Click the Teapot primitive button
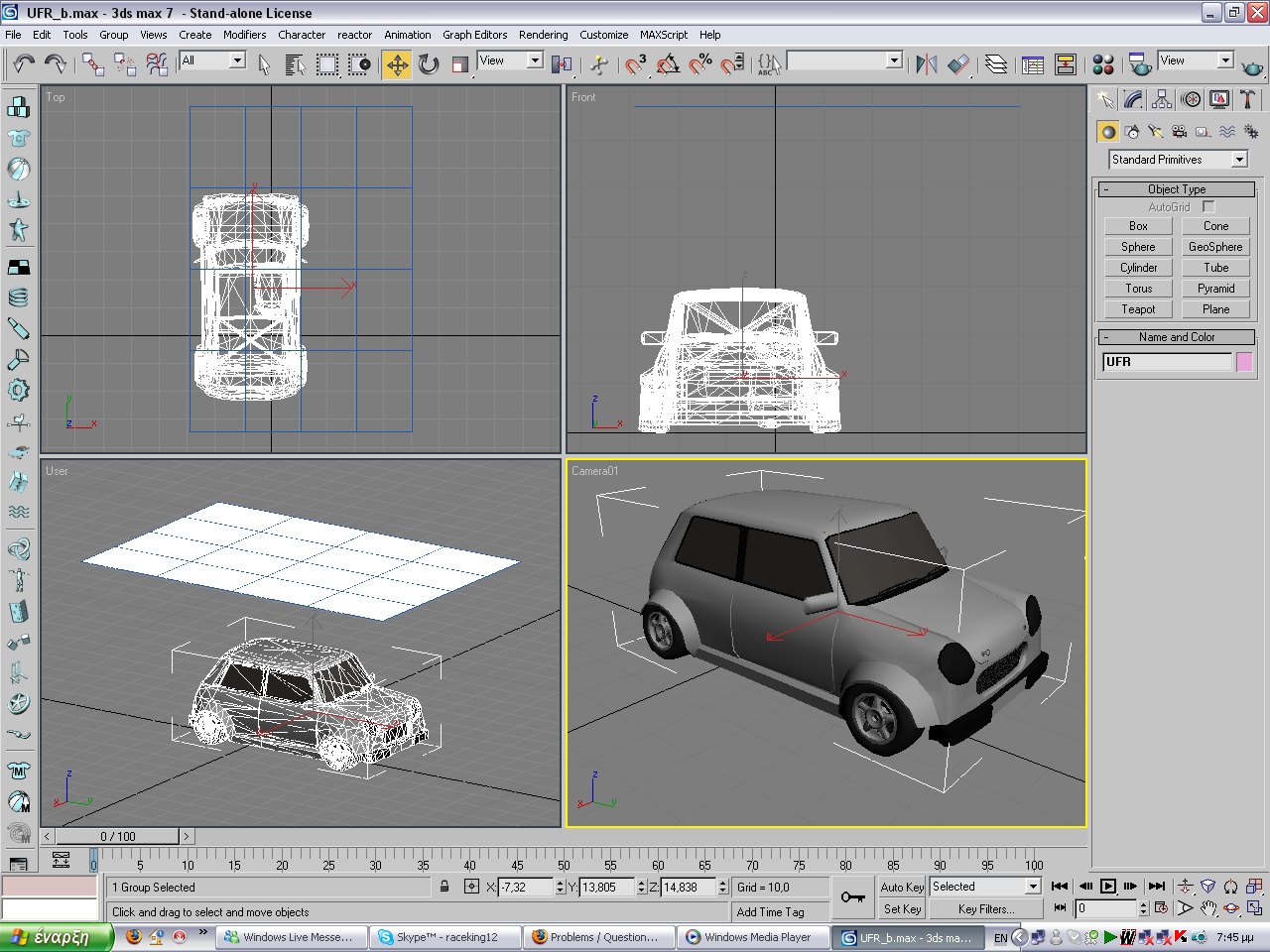The width and height of the screenshot is (1270, 952). pos(1138,309)
